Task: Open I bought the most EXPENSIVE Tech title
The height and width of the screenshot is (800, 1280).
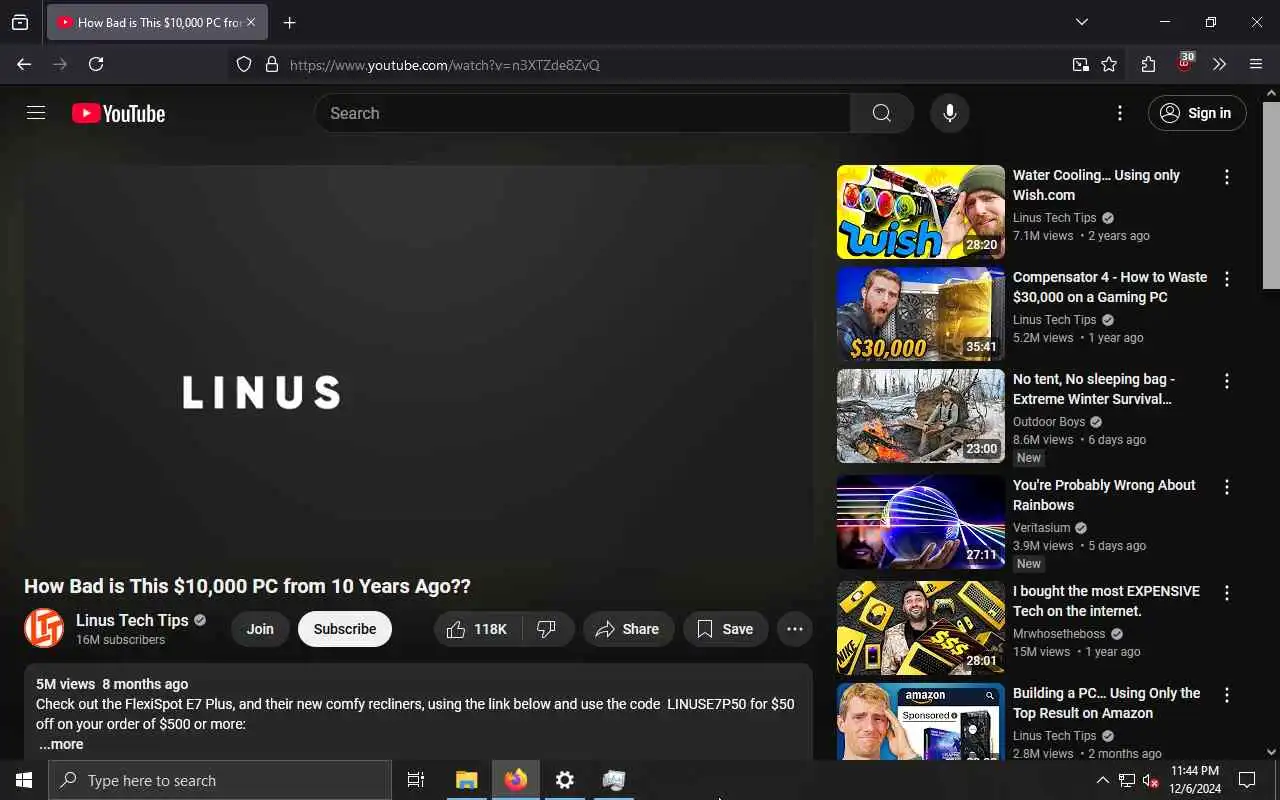Action: (x=1106, y=601)
